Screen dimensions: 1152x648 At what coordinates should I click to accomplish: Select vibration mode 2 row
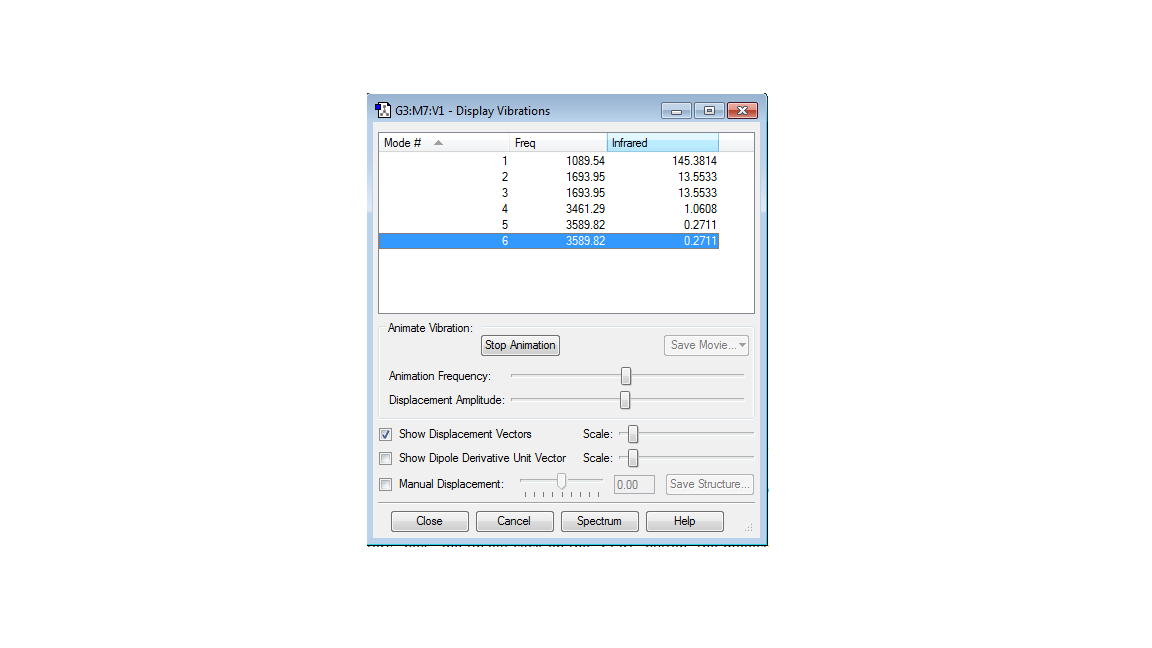[549, 177]
